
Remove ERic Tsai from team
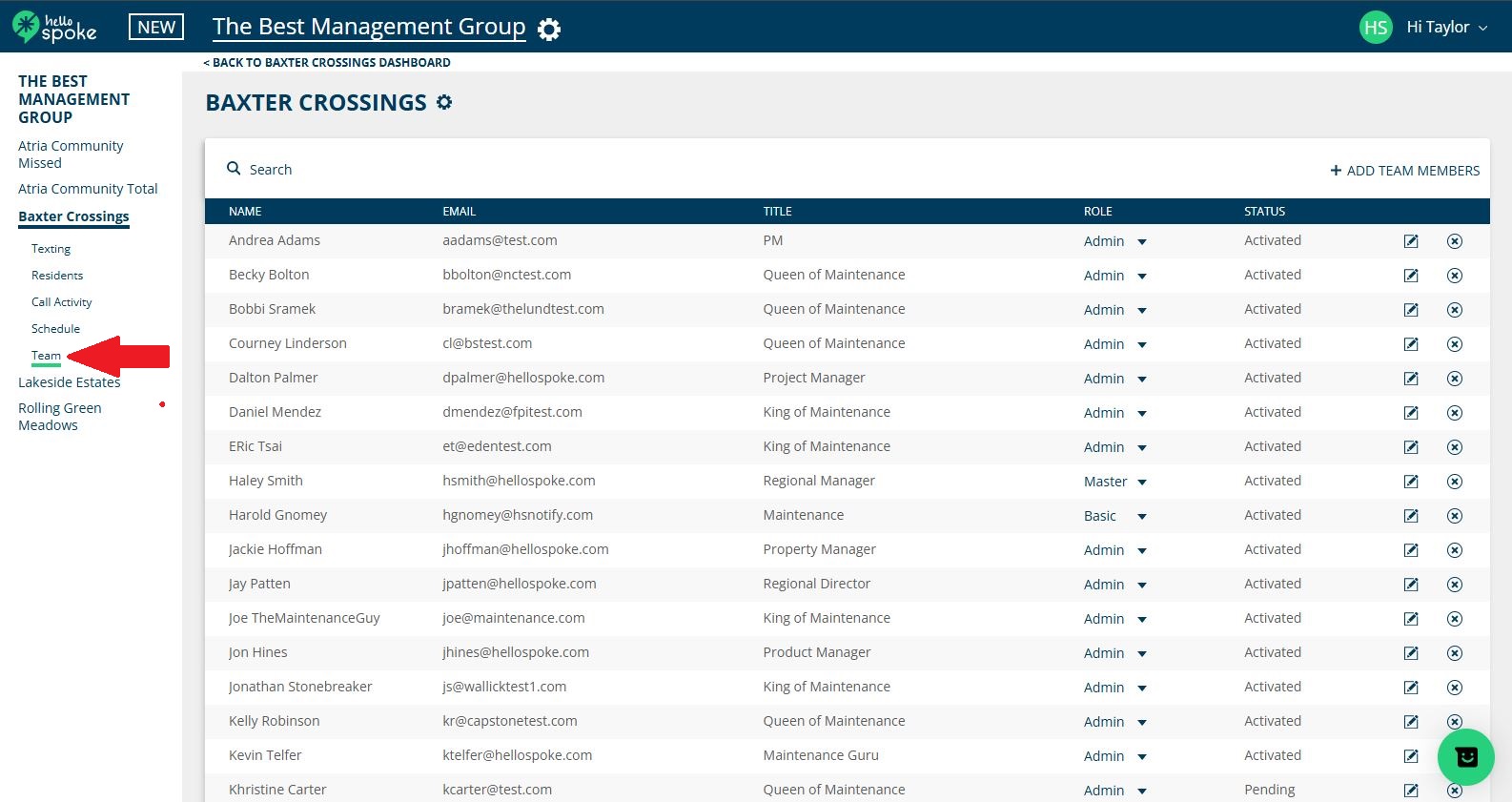click(1455, 447)
